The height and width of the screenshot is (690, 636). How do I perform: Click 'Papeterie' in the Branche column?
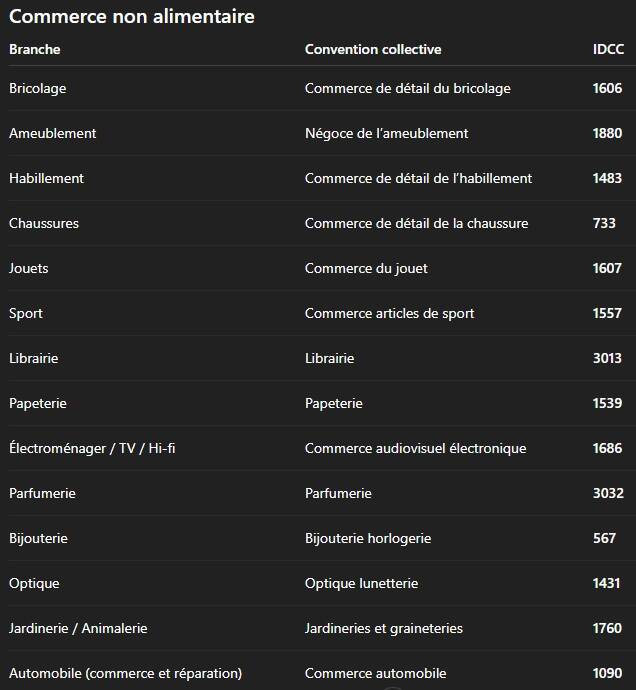(37, 403)
